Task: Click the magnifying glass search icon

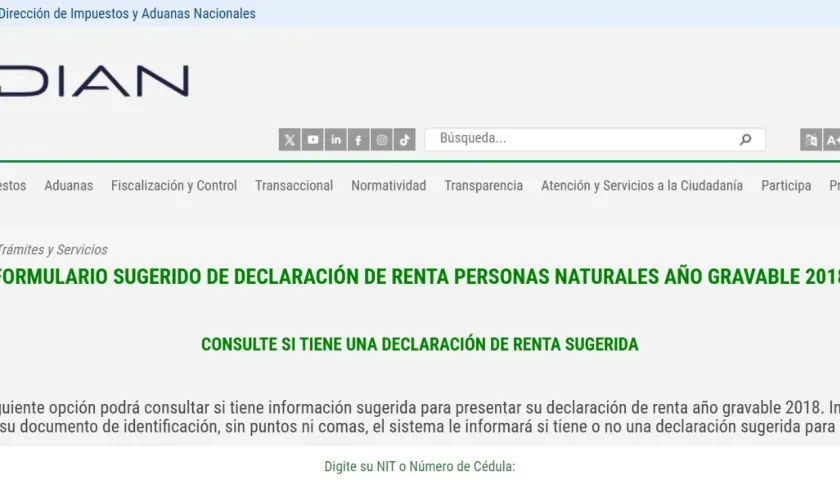Action: (745, 139)
